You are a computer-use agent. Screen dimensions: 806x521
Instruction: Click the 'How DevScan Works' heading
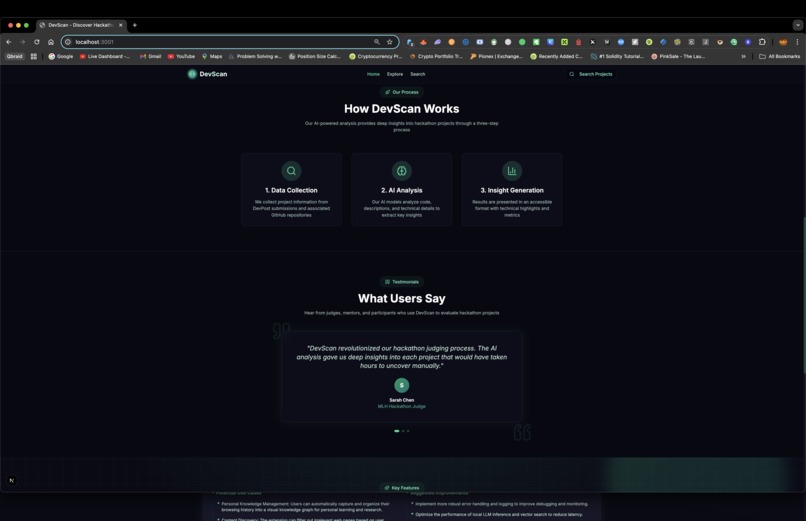coord(401,109)
